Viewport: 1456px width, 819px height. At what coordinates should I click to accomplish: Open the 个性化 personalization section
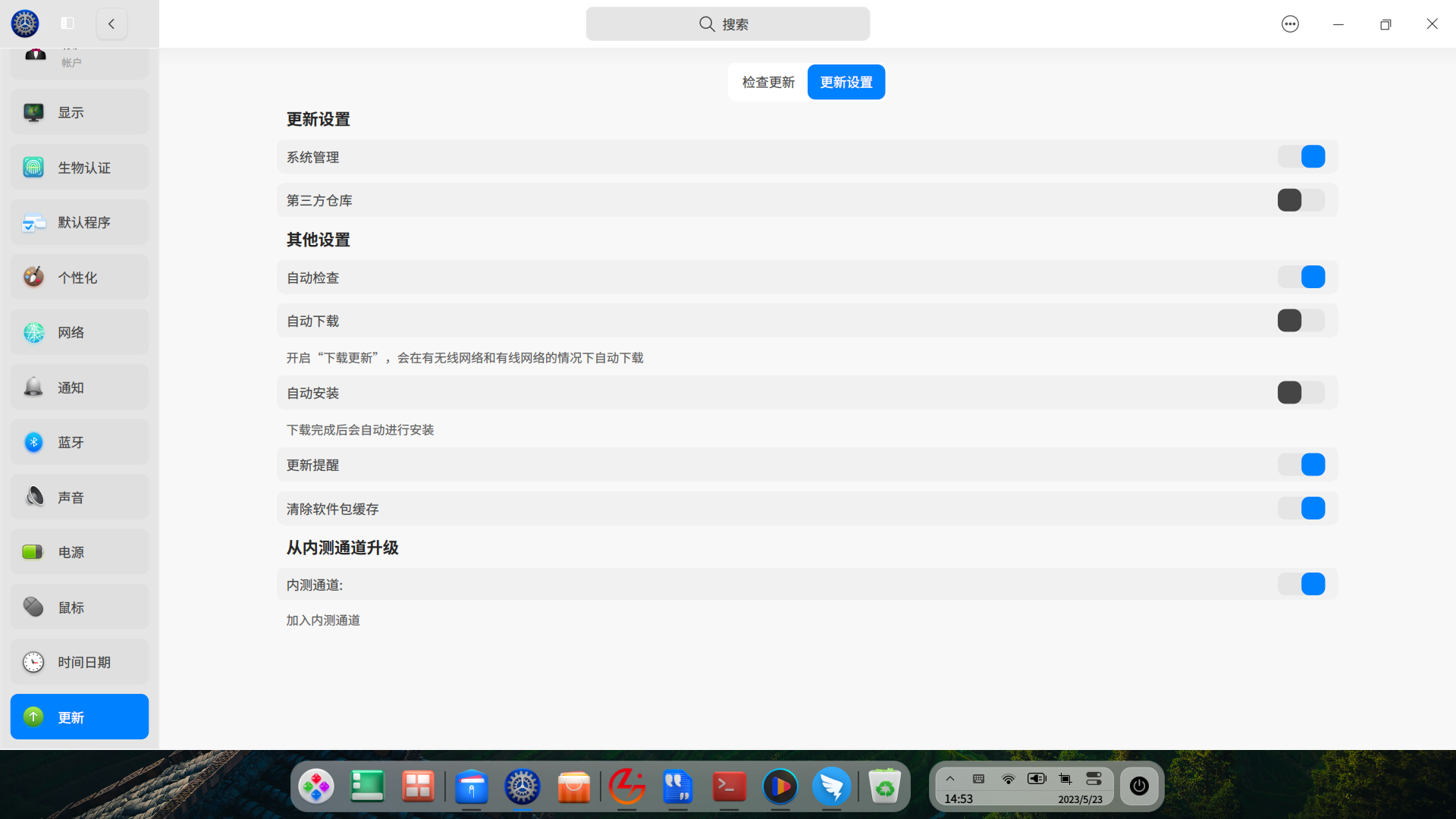(x=79, y=278)
